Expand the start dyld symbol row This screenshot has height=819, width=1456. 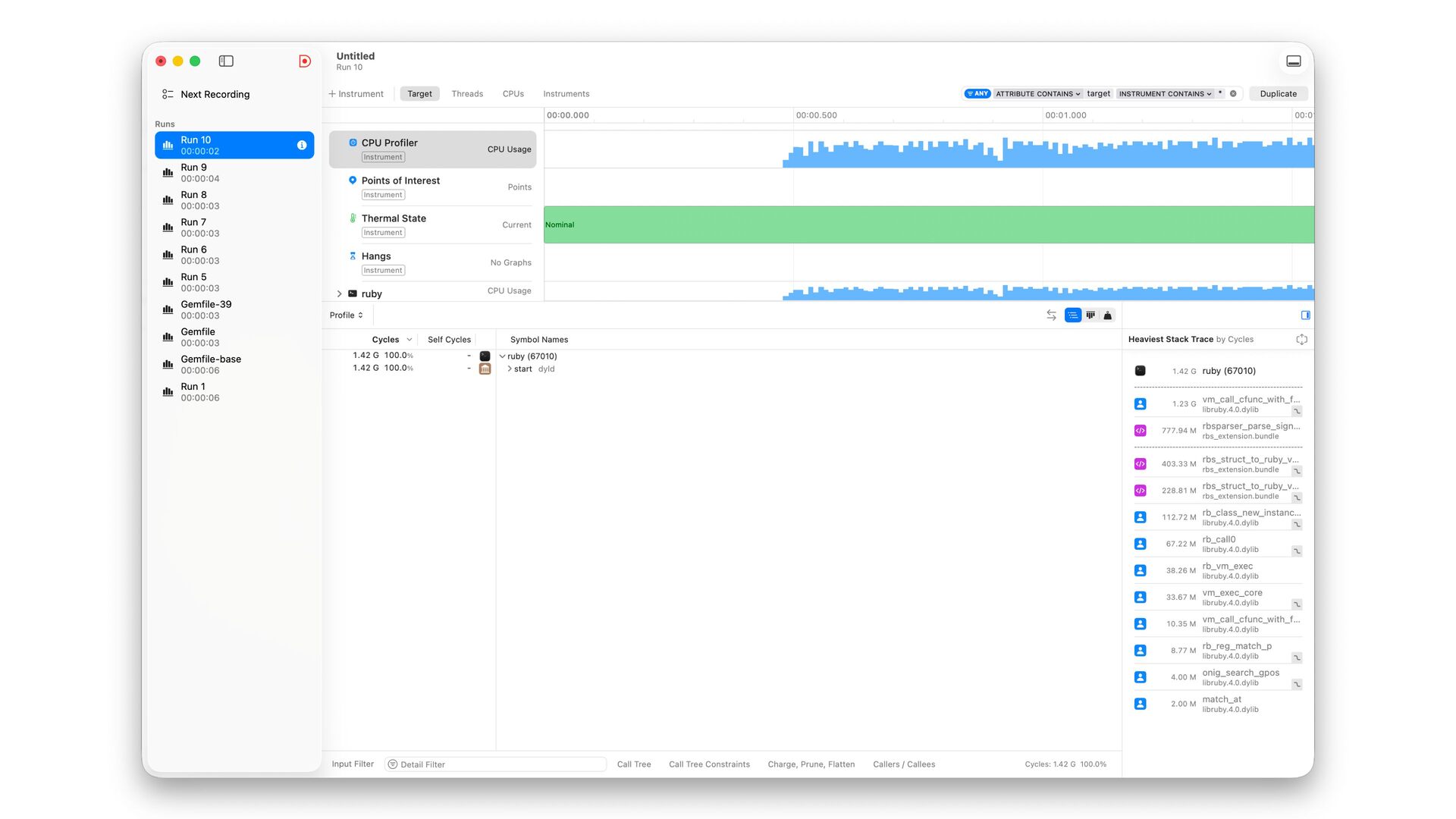(510, 369)
